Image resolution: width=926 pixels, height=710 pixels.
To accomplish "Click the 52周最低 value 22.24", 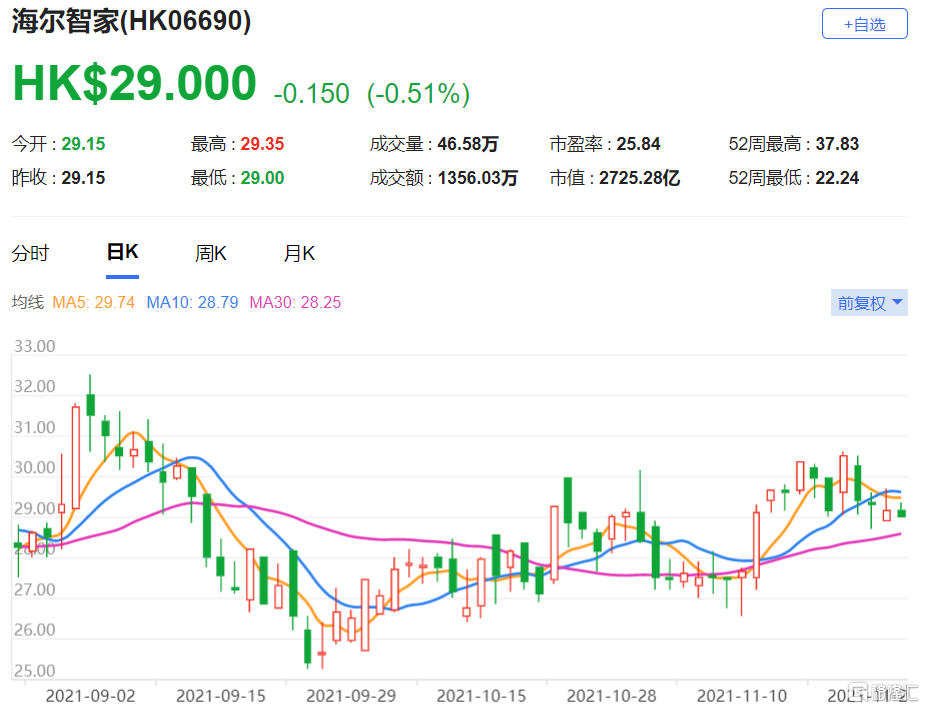I will click(837, 178).
